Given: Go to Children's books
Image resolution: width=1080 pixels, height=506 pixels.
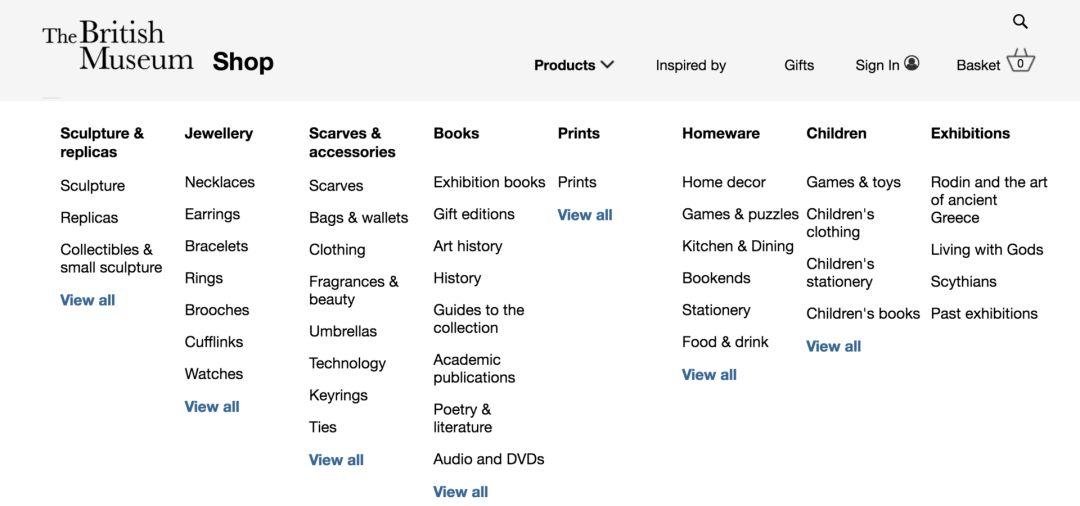Looking at the screenshot, I should pos(863,313).
